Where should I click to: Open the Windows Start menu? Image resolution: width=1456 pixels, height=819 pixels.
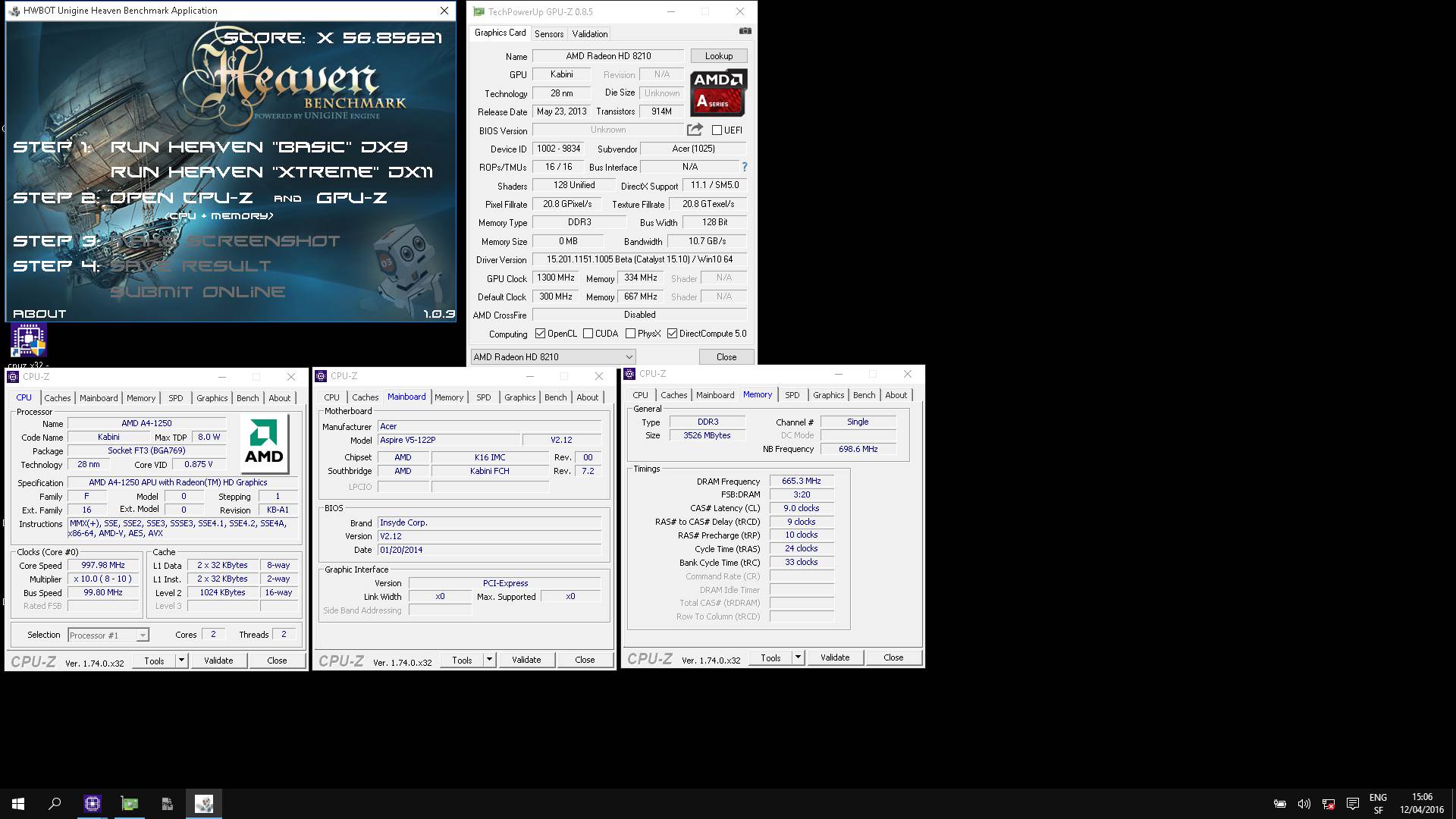pos(18,804)
